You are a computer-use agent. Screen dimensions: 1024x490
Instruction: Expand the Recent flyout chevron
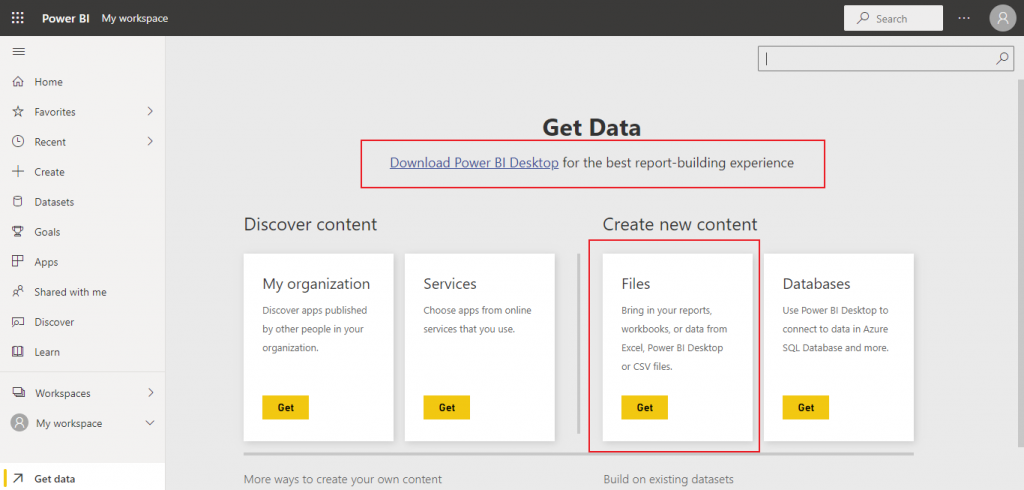point(150,141)
